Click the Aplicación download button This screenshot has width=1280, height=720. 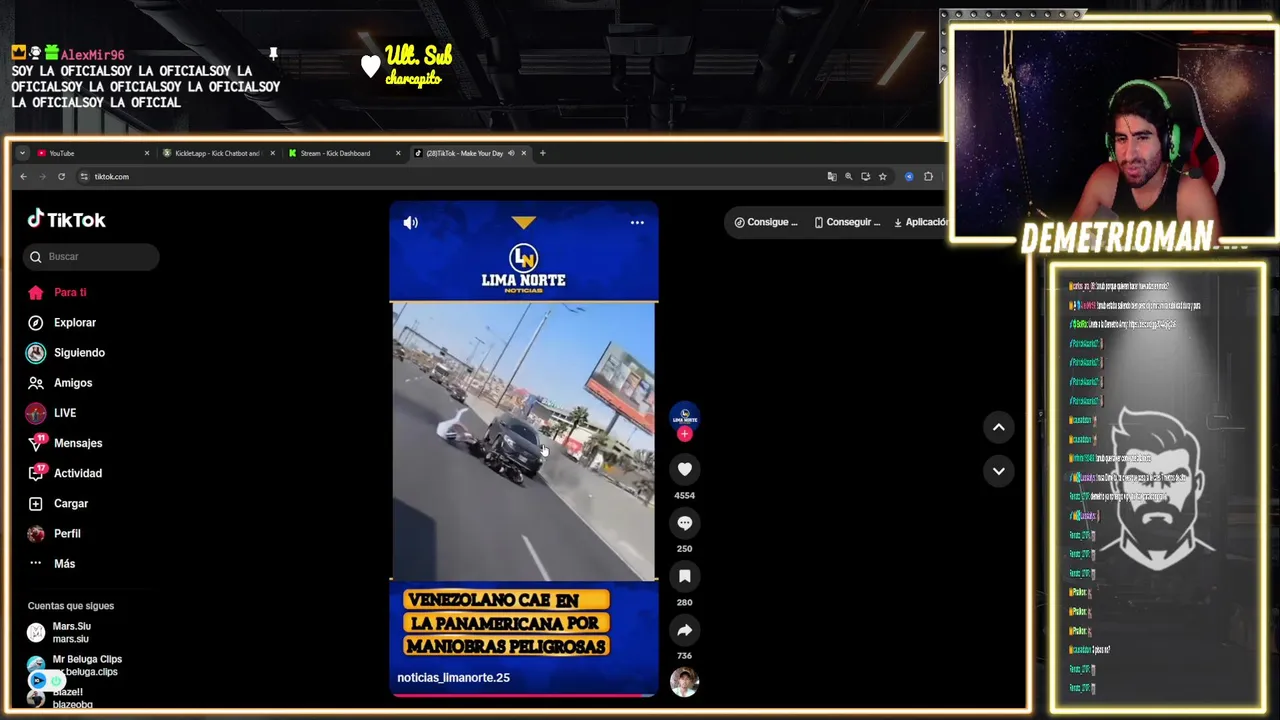pyautogui.click(x=920, y=222)
